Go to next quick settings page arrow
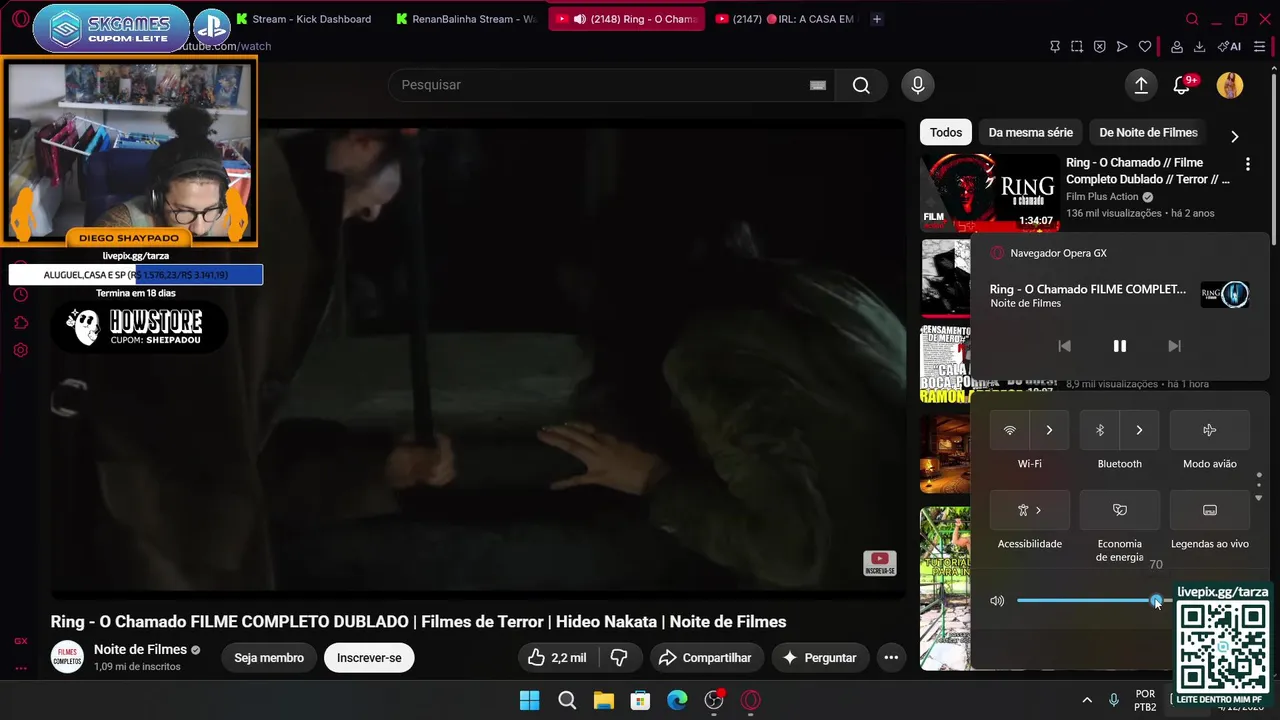This screenshot has height=720, width=1280. (x=1258, y=497)
